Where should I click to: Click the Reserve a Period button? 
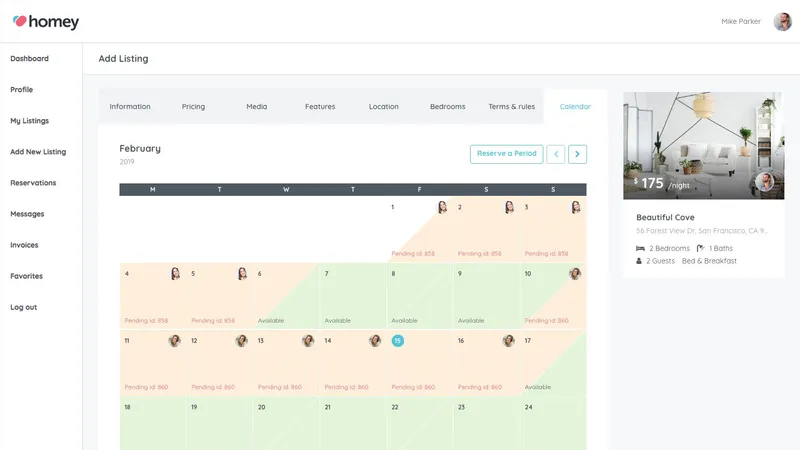[x=507, y=154]
